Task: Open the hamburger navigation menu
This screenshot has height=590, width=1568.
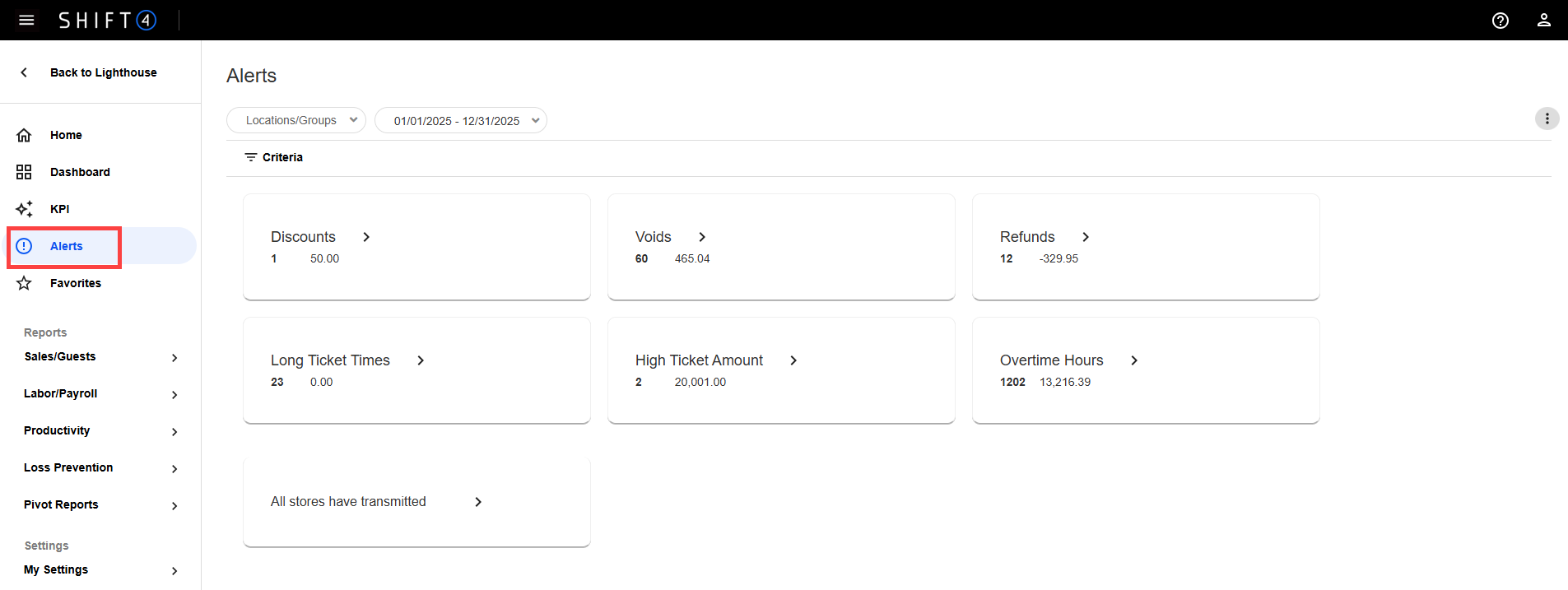Action: point(26,20)
